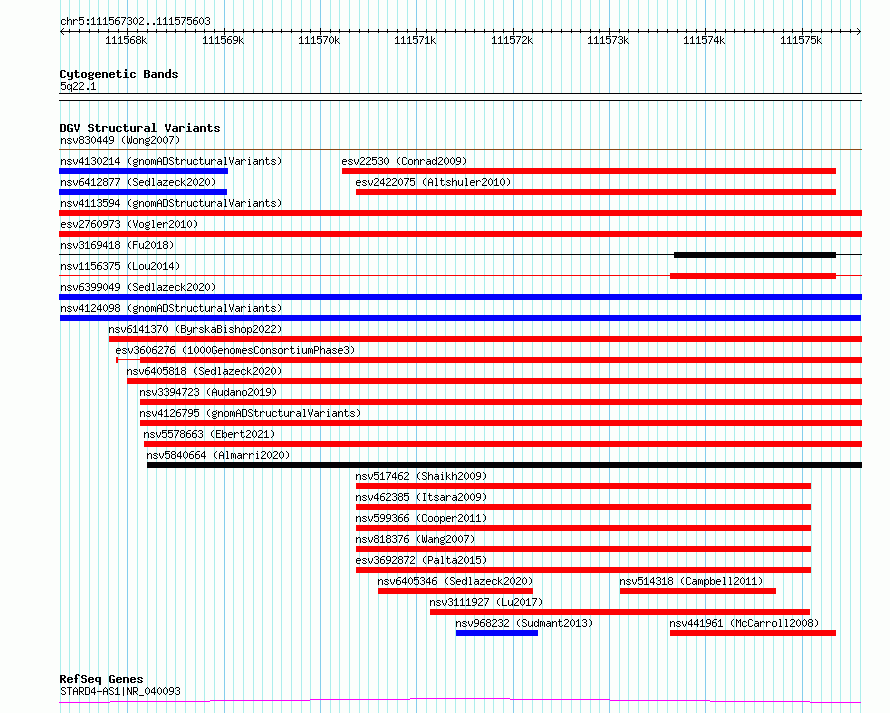Open STARD4-AS1|NR_040093 gene label
The image size is (890, 713).
click(120, 691)
